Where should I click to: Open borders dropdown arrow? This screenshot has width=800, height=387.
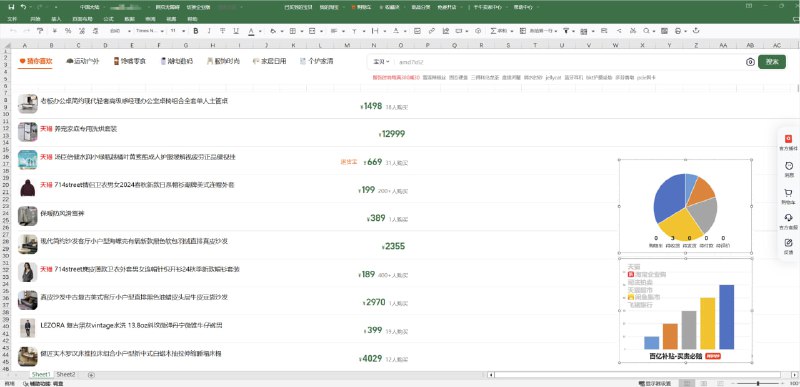(x=301, y=31)
